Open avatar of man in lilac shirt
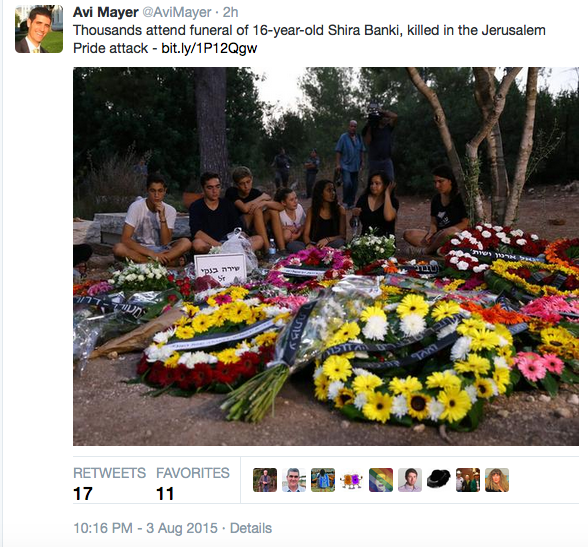The width and height of the screenshot is (588, 547). click(x=410, y=480)
